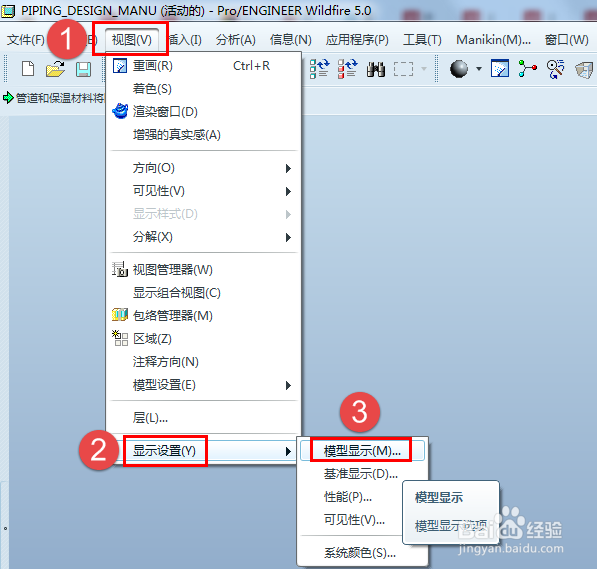
Task: Open 视图管理器(W) entry
Action: [x=203, y=270]
